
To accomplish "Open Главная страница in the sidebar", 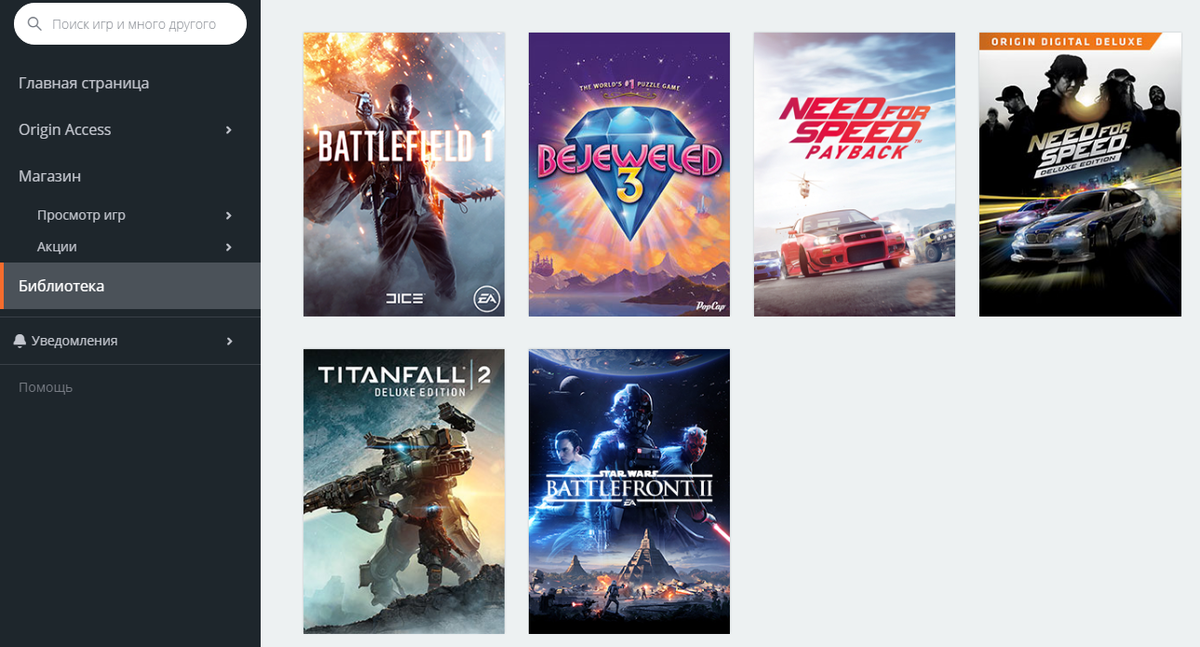I will (x=84, y=83).
